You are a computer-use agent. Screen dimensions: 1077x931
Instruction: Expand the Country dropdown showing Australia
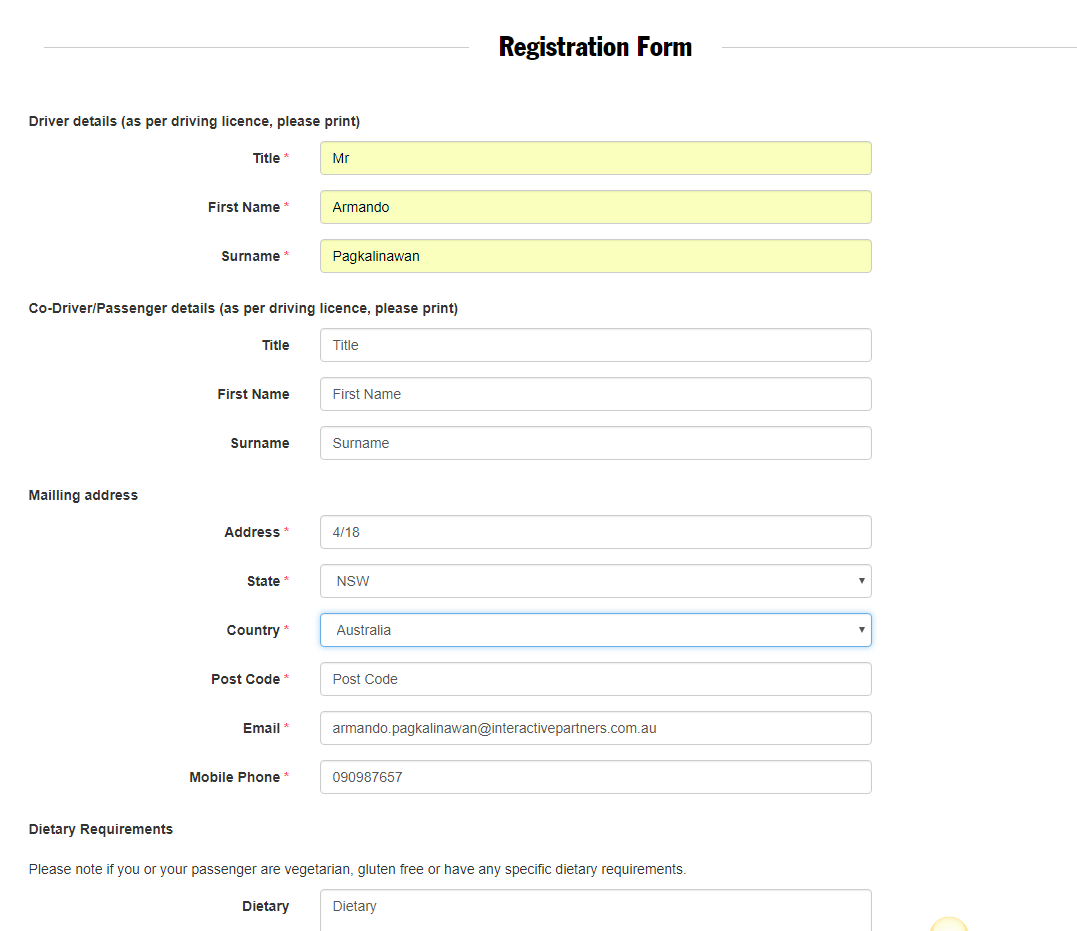tap(595, 630)
